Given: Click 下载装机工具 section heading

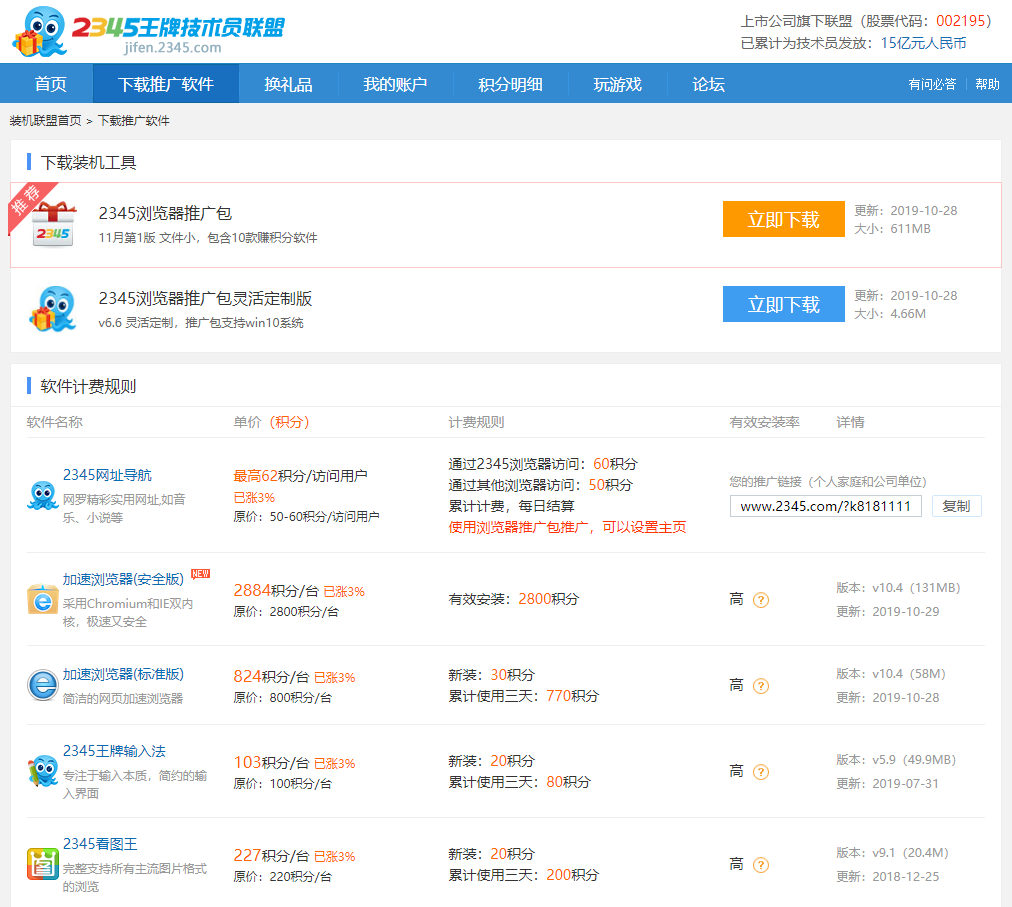Looking at the screenshot, I should [88, 162].
